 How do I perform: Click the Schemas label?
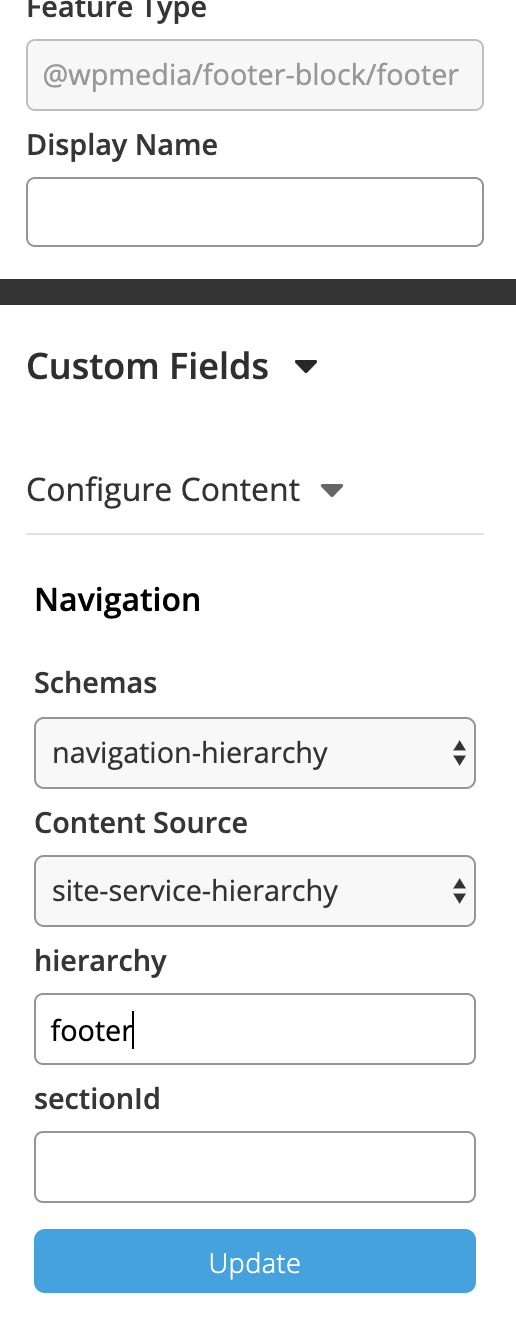(x=96, y=684)
